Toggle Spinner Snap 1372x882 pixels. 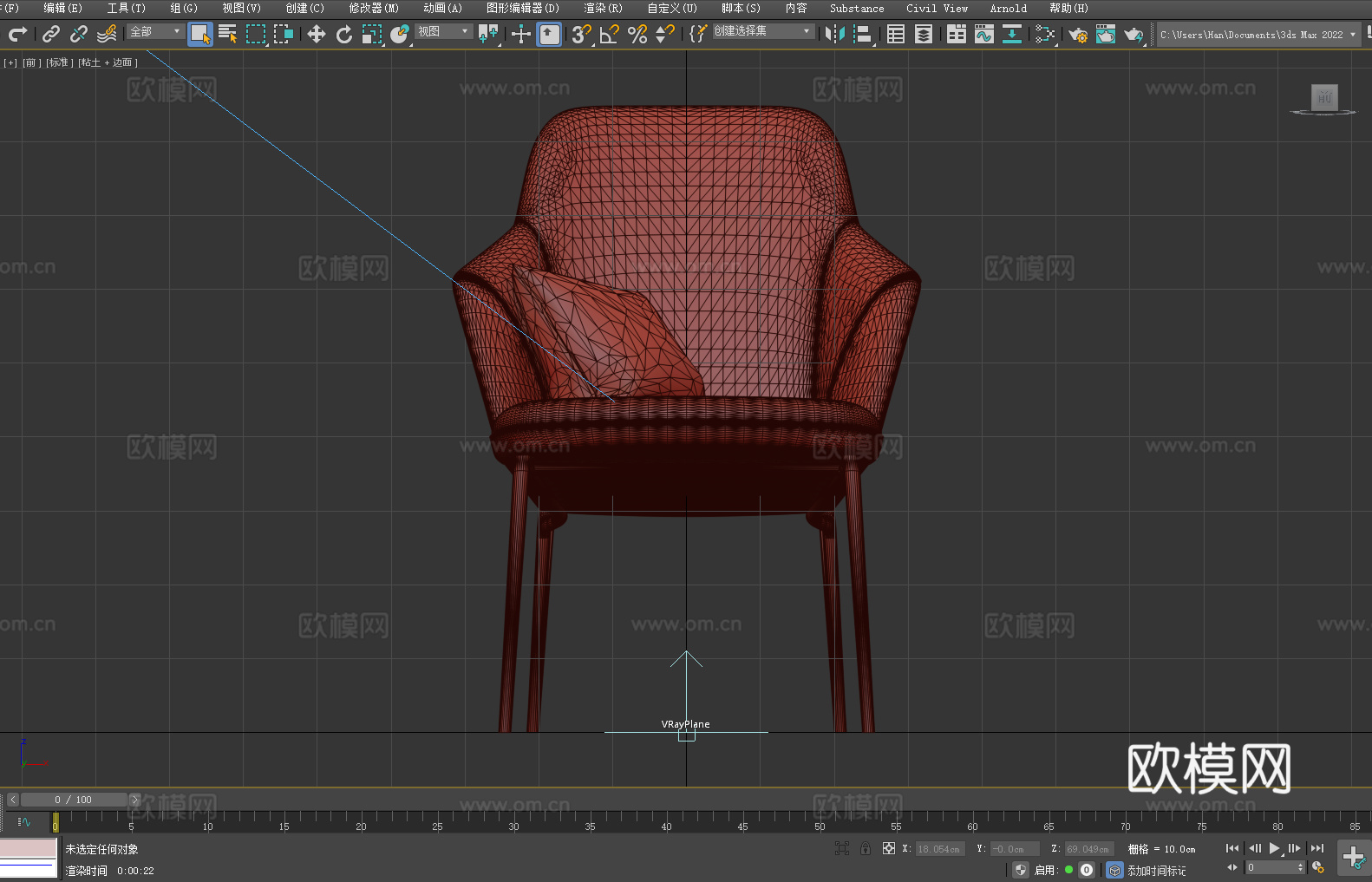(665, 34)
